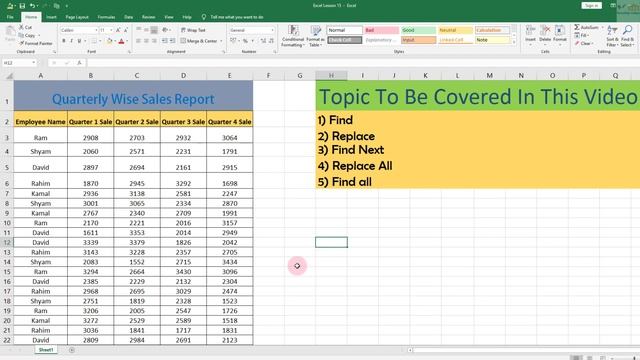
Task: Click the Decrease Decimal button
Action: pos(271,41)
